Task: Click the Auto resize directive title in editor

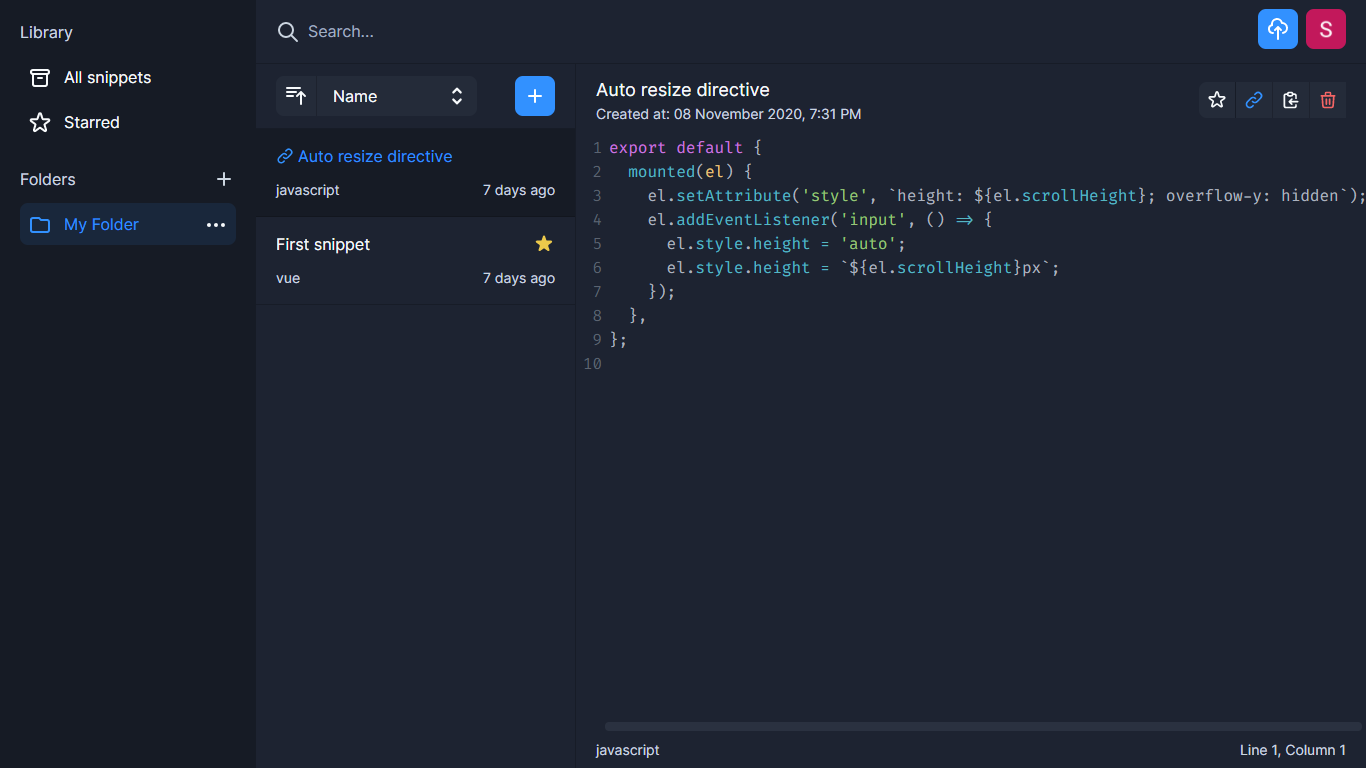Action: (683, 90)
